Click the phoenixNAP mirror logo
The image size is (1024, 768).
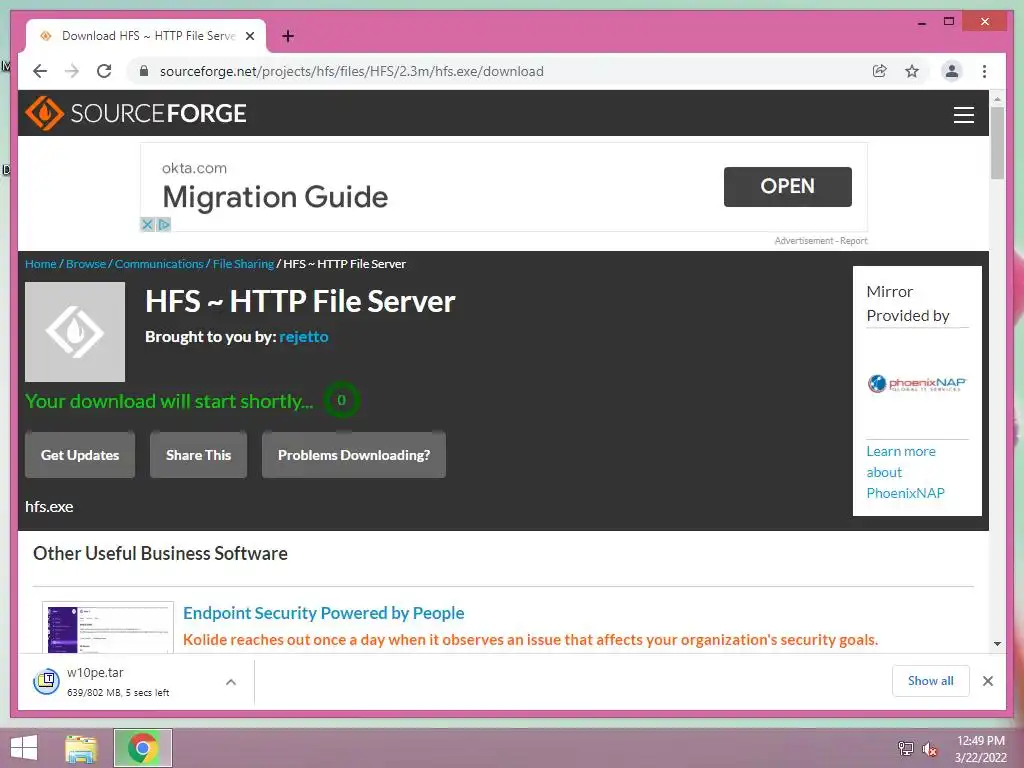pos(917,383)
